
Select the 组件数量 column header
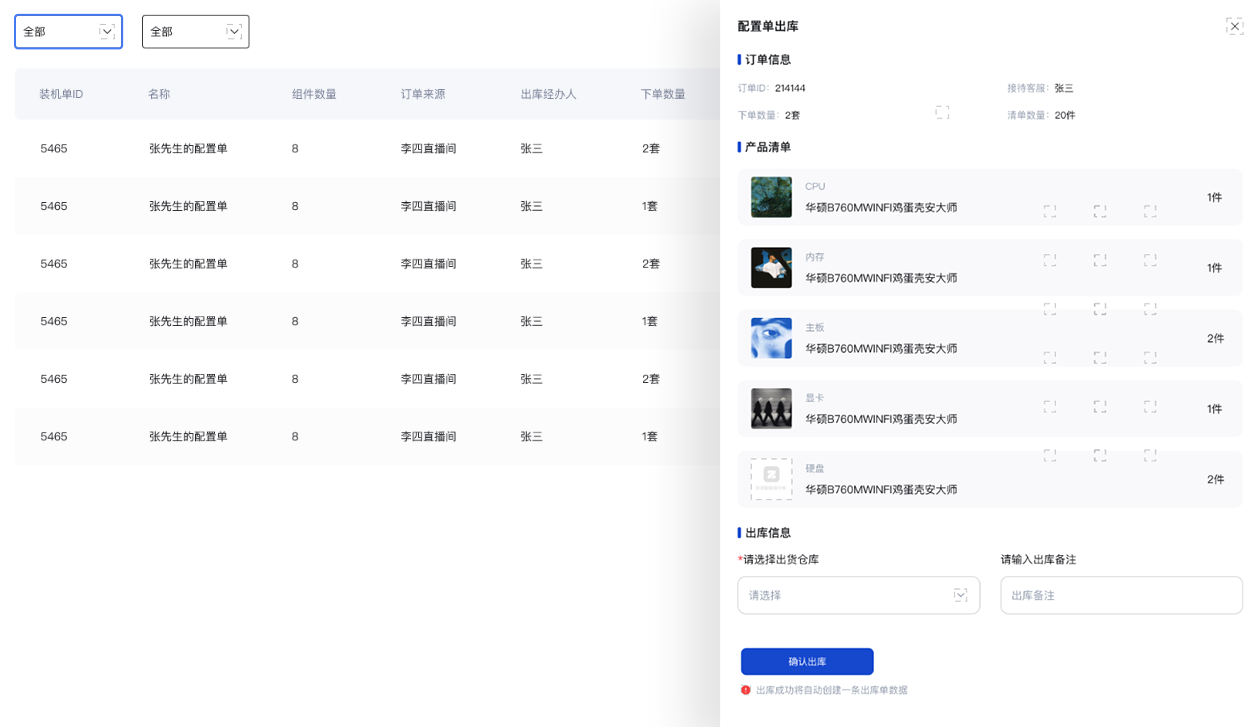(x=314, y=94)
